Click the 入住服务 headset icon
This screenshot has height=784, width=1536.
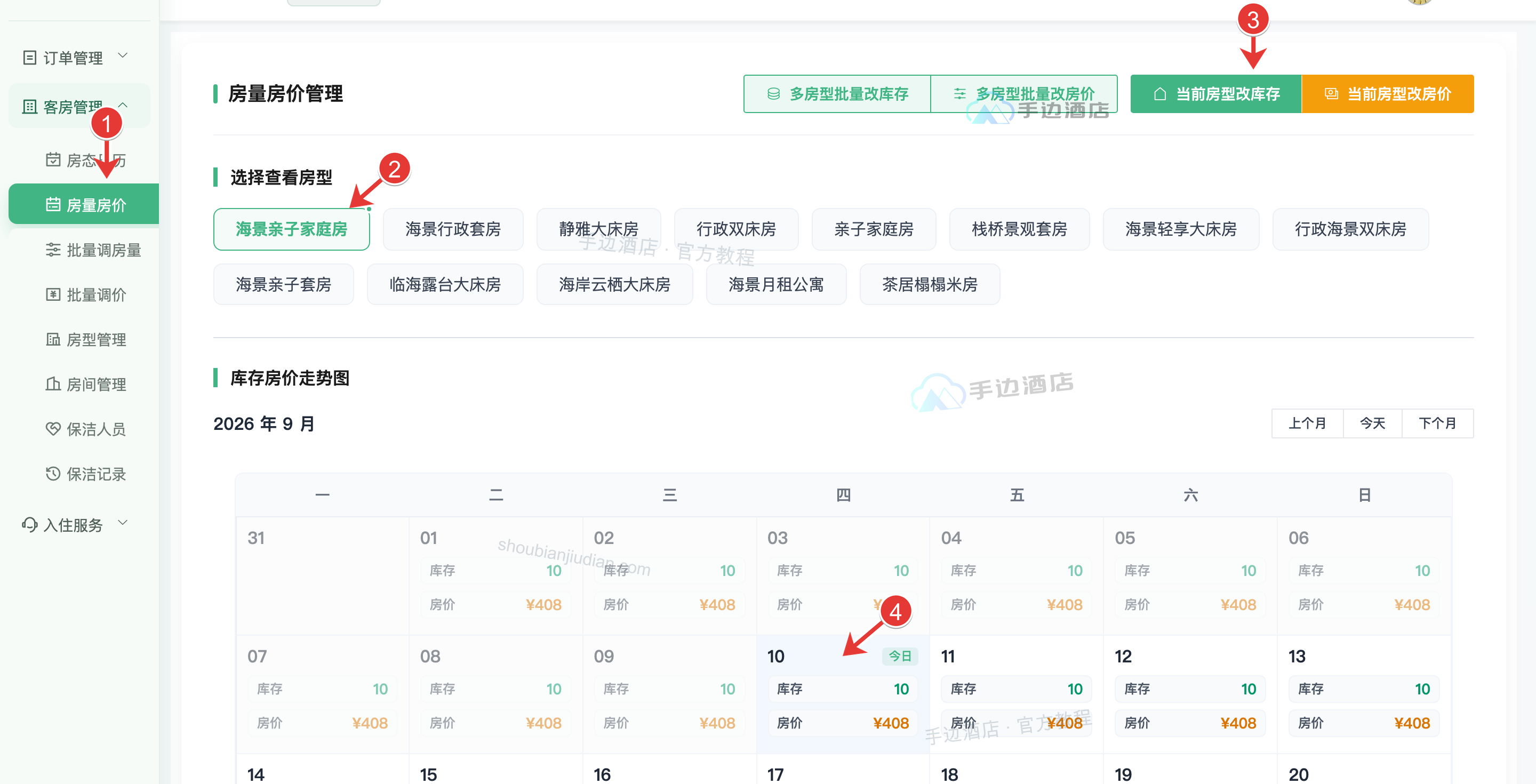coord(29,525)
